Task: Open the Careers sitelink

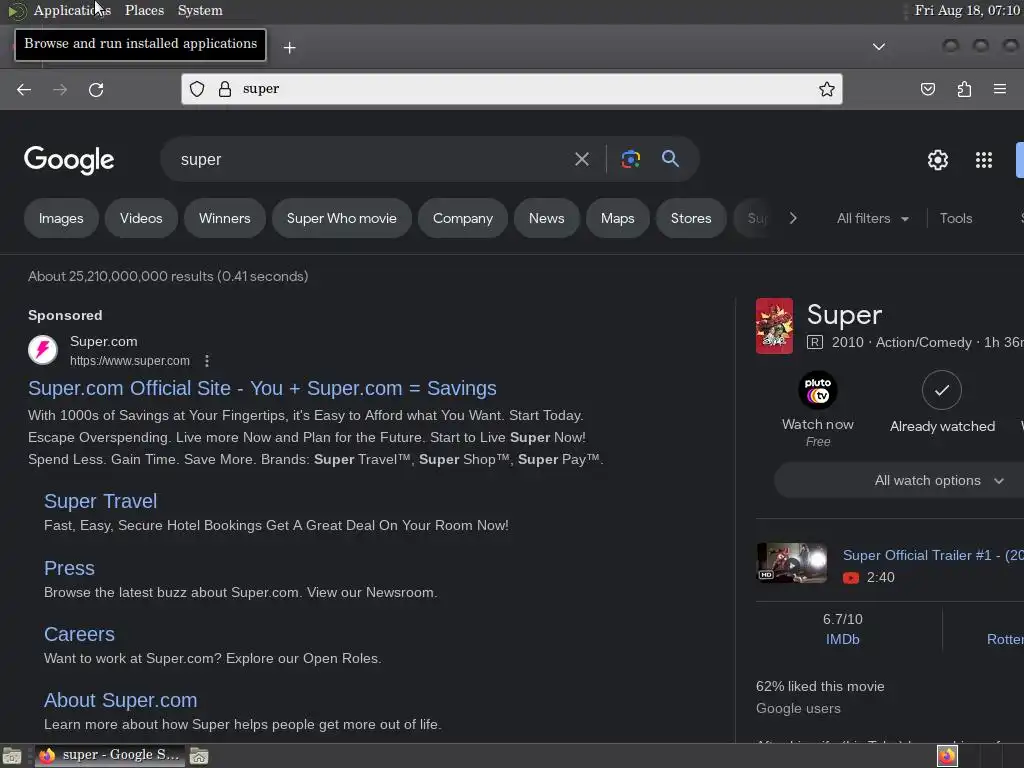Action: tap(79, 634)
